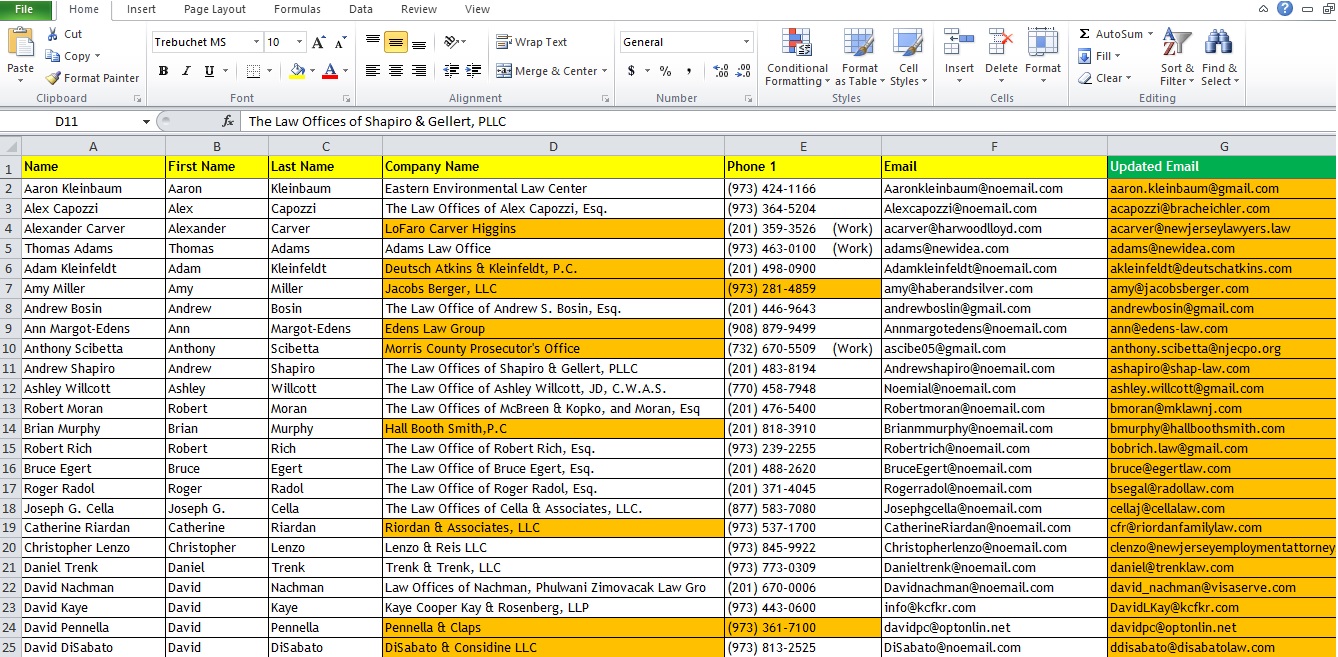The height and width of the screenshot is (657, 1338).
Task: Align text right in cell
Action: [419, 71]
